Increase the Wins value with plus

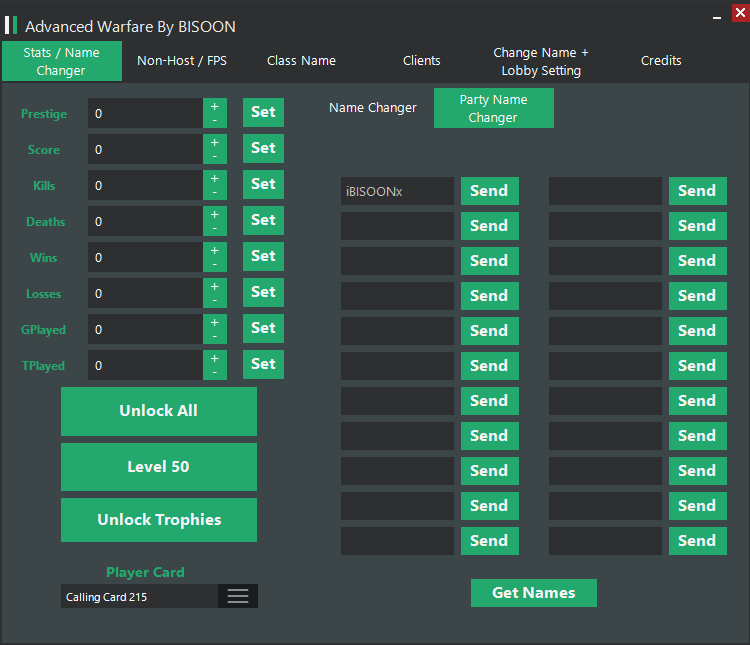(215, 250)
